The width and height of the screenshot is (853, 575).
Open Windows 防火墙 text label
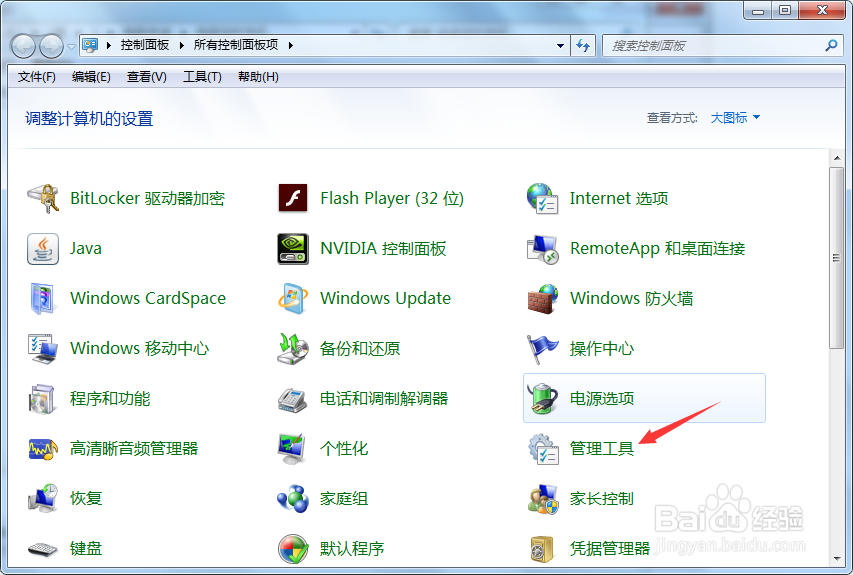(632, 299)
